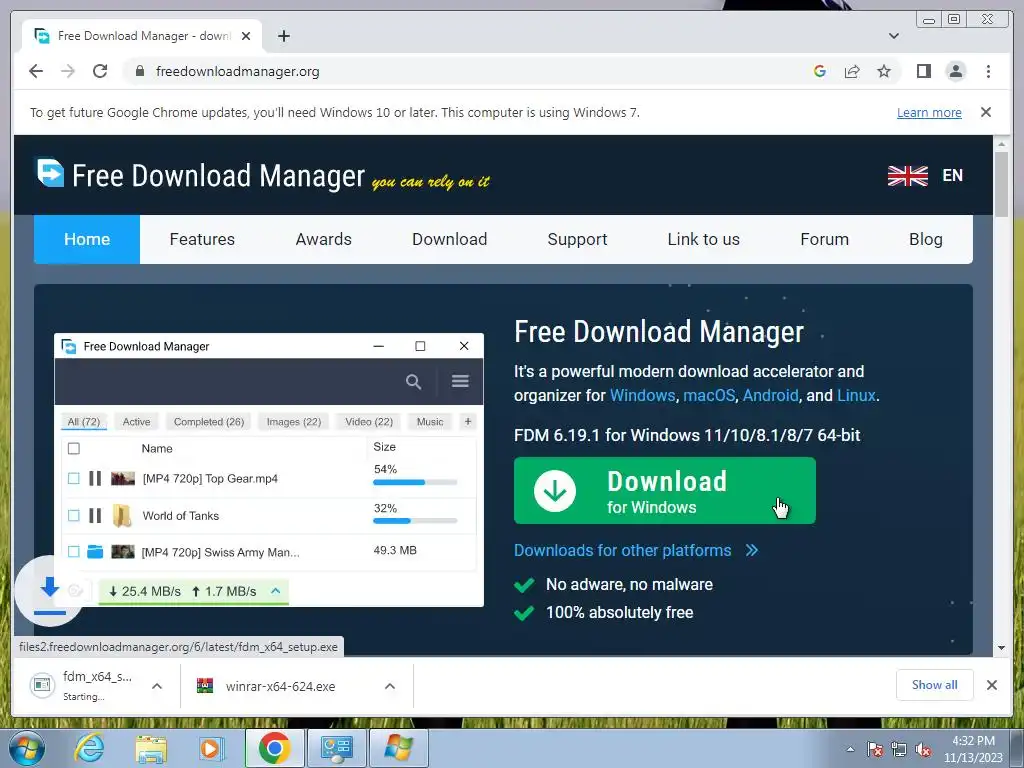Change language via the UK flag icon
This screenshot has width=1024, height=768.
click(908, 176)
